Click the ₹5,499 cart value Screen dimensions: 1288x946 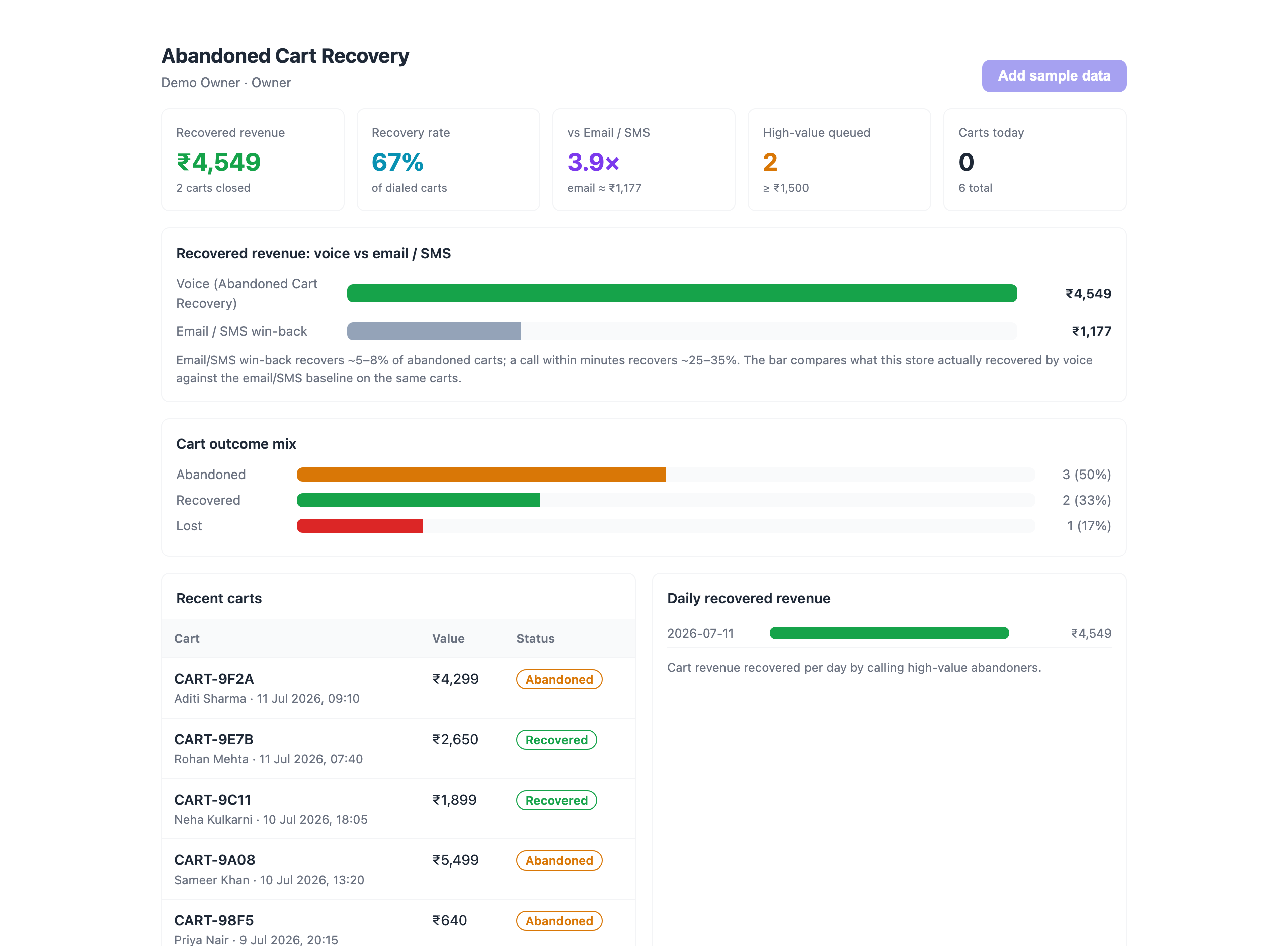pyautogui.click(x=456, y=860)
